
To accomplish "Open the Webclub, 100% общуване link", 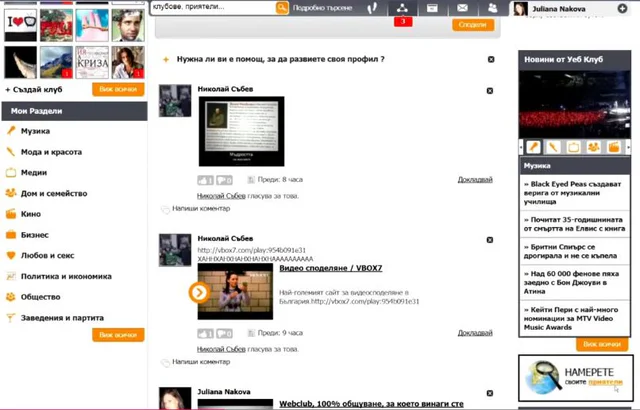I will 371,403.
